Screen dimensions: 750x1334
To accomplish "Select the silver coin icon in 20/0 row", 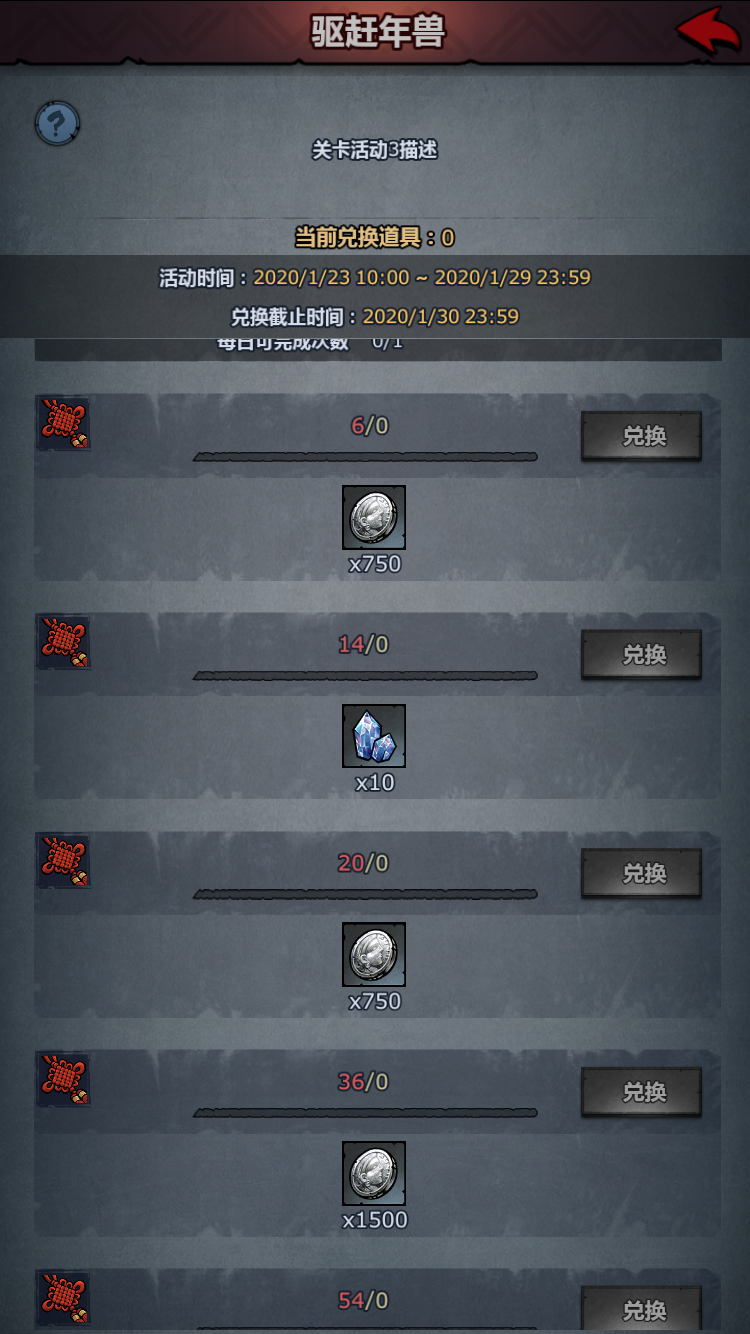I will click(x=374, y=955).
